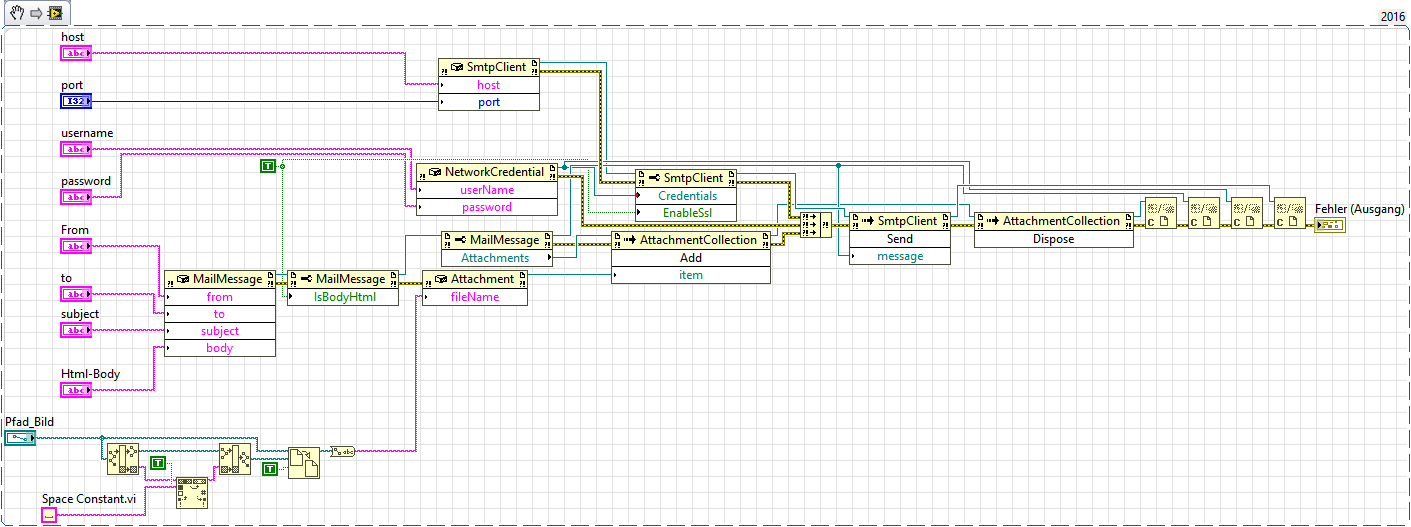Screen dimensions: 1411x527
Task: Select the port I32 numeric terminal
Action: pyautogui.click(x=76, y=101)
